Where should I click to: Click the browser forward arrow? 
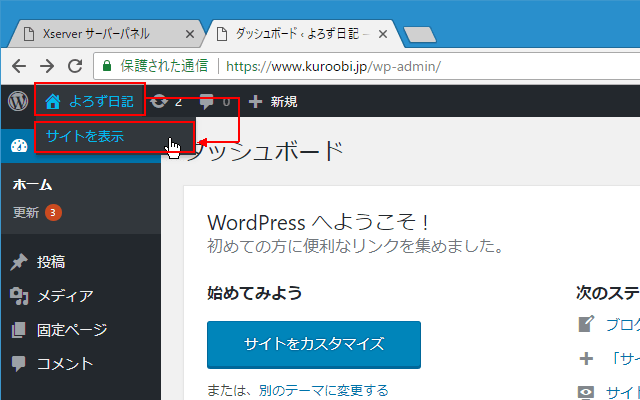tap(47, 66)
